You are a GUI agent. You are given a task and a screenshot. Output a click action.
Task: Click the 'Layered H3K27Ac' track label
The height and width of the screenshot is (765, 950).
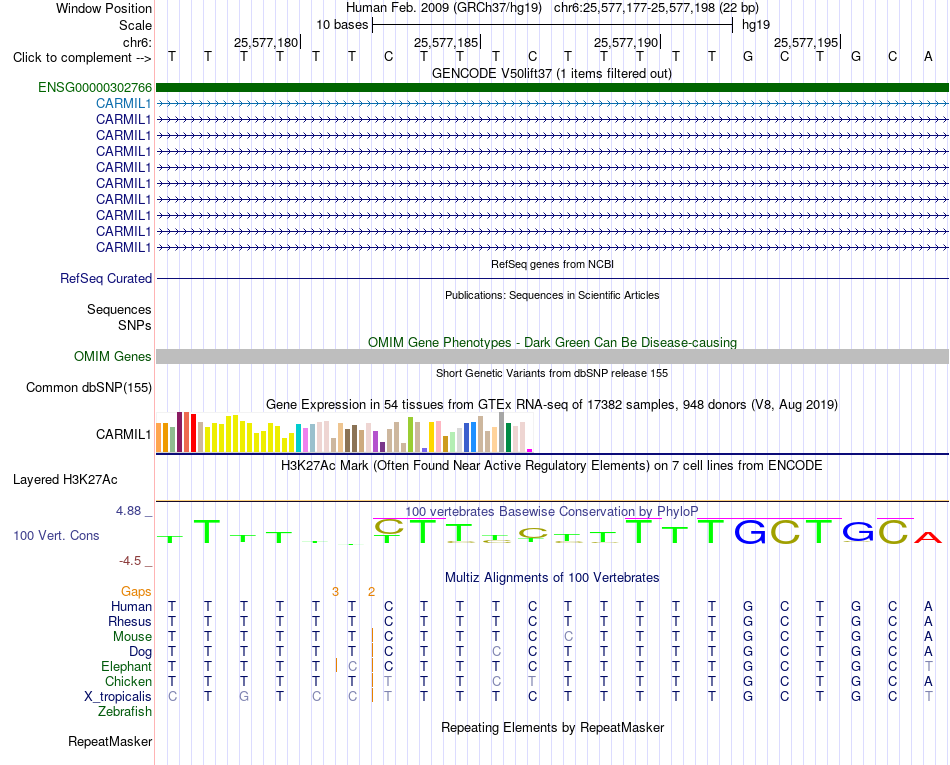pos(65,480)
